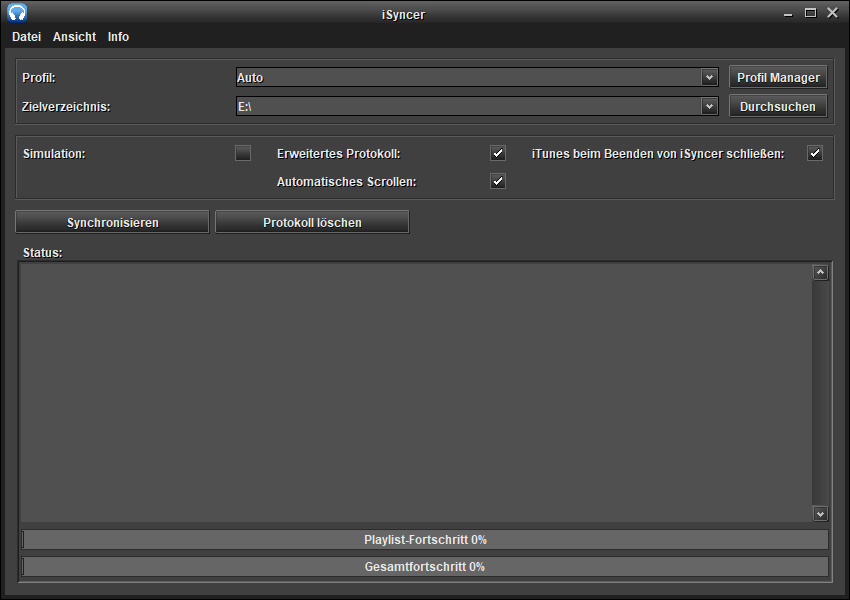The image size is (850, 600).
Task: Open the Datei menu
Action: (x=27, y=37)
